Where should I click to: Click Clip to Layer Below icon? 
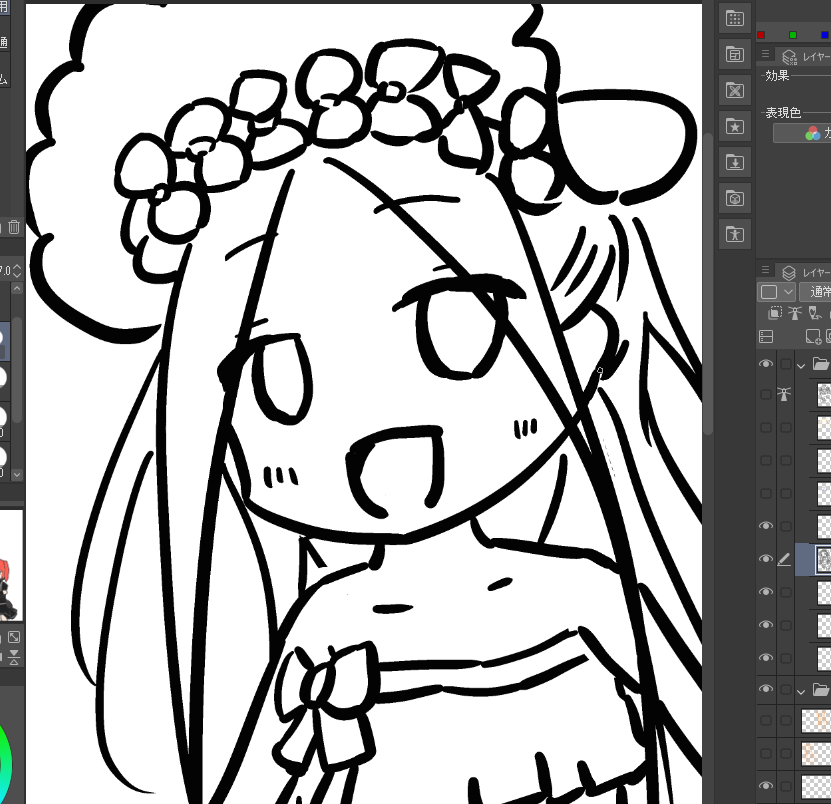tap(775, 313)
